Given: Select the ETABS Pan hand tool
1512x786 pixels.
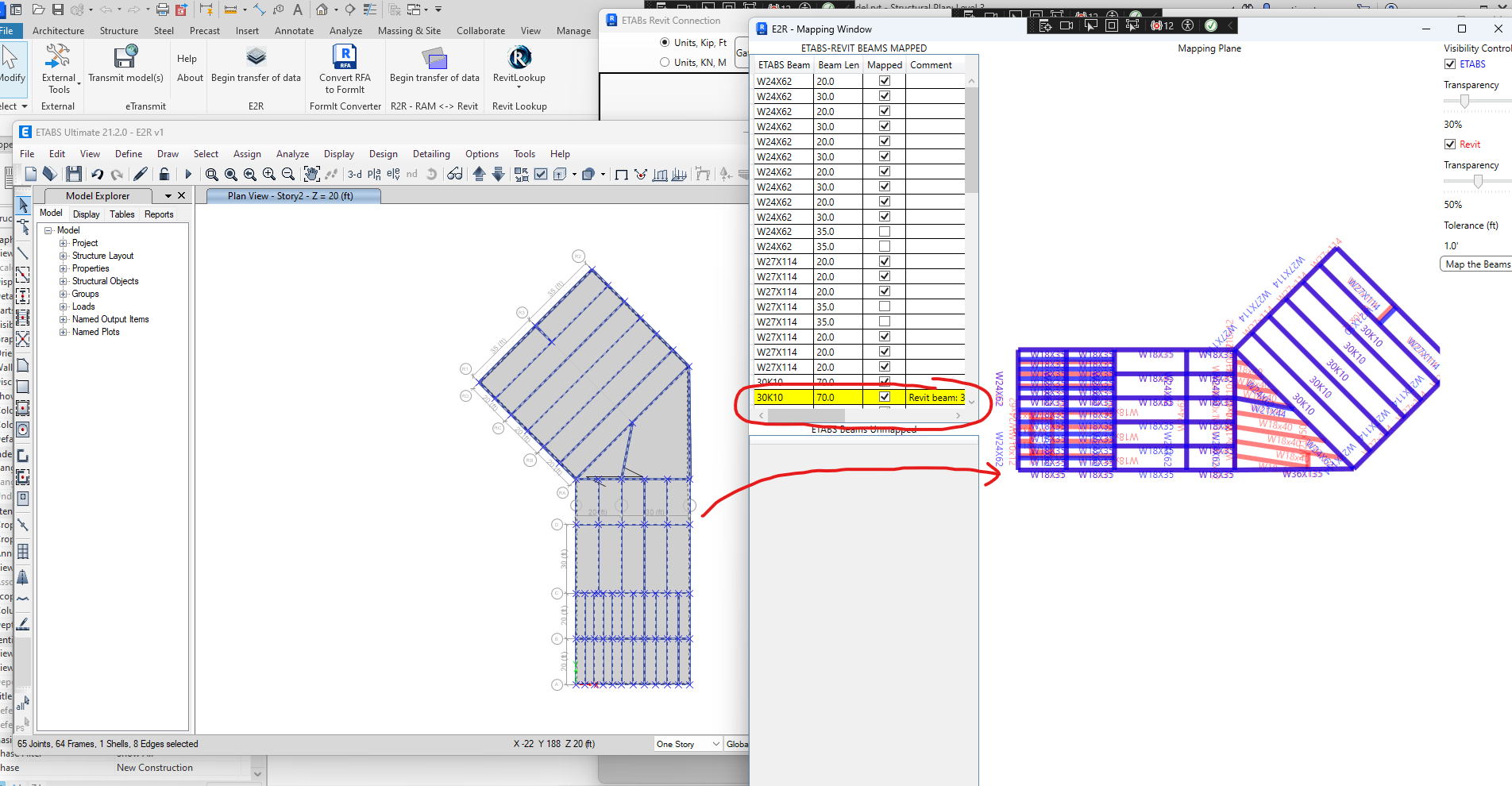Looking at the screenshot, I should click(311, 174).
